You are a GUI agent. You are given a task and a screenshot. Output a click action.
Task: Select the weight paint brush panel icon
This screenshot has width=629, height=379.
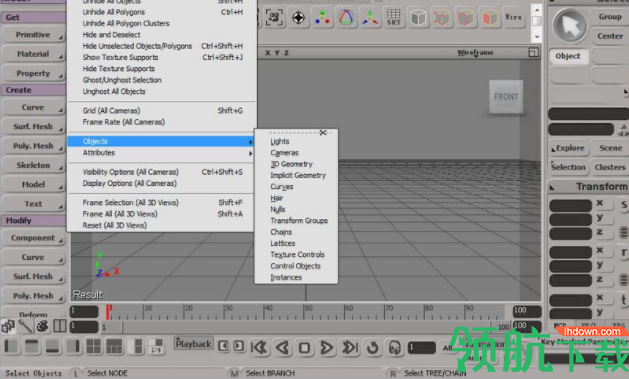(x=25, y=326)
